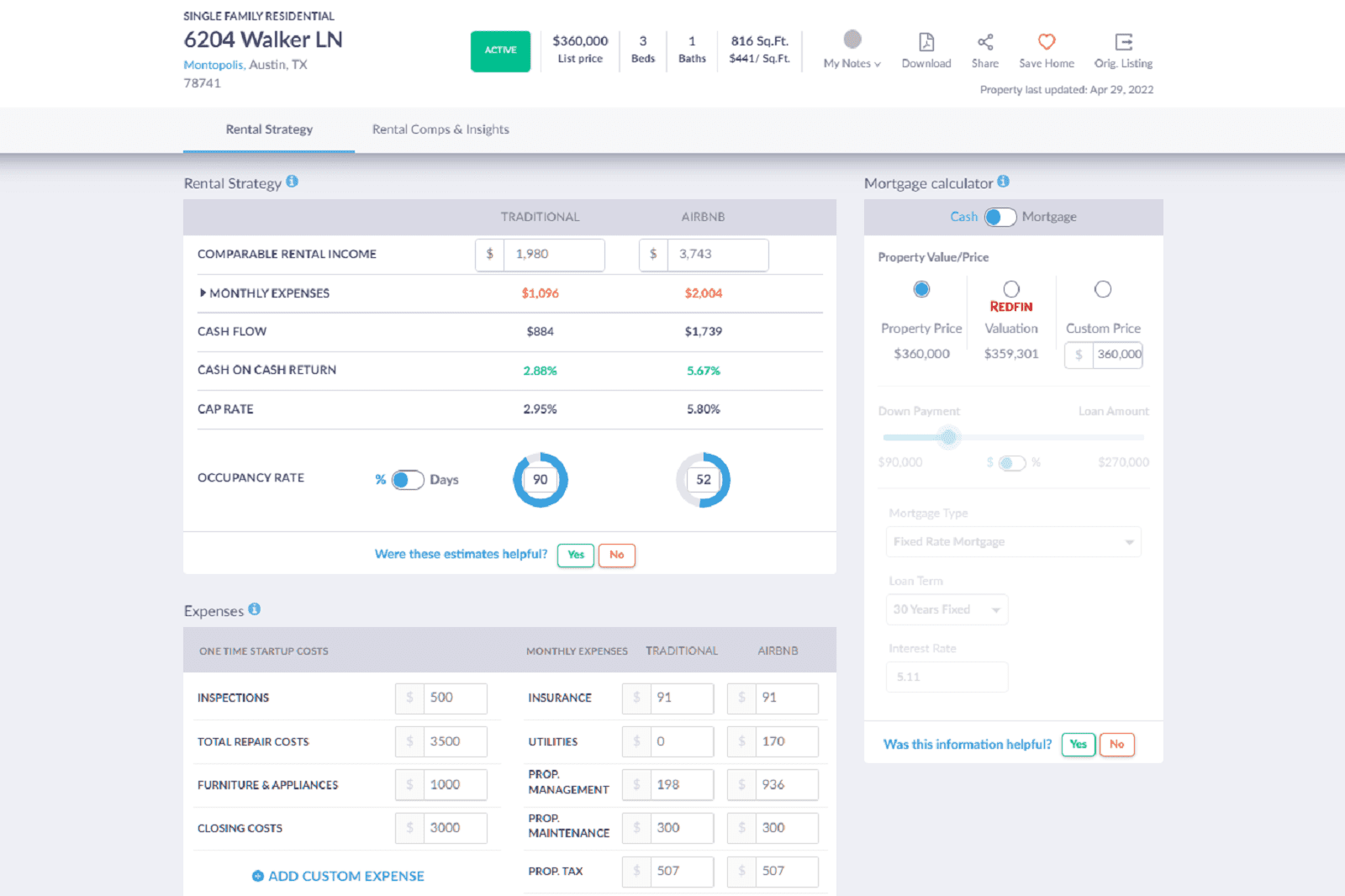Click the Expenses info icon
This screenshot has width=1345, height=896.
pos(254,609)
